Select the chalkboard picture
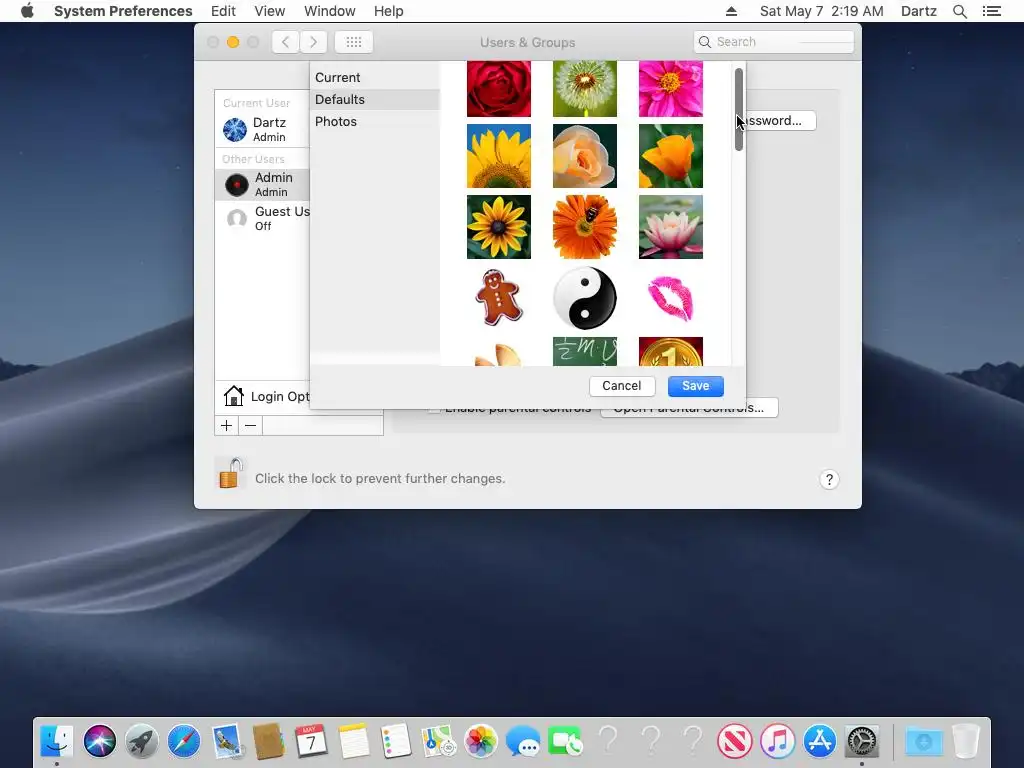This screenshot has width=1024, height=768. point(584,351)
